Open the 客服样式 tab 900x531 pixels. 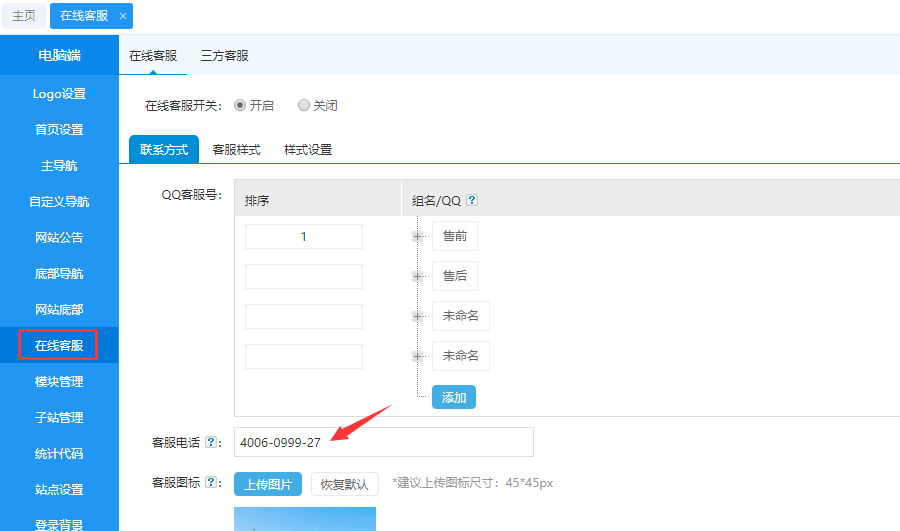(236, 150)
